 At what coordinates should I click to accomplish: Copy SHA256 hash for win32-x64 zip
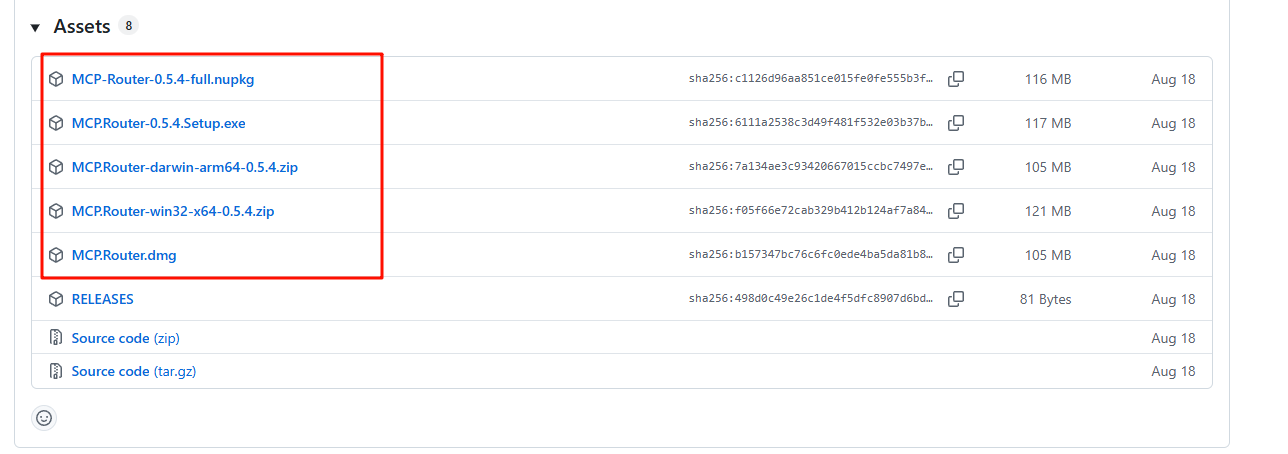click(956, 211)
